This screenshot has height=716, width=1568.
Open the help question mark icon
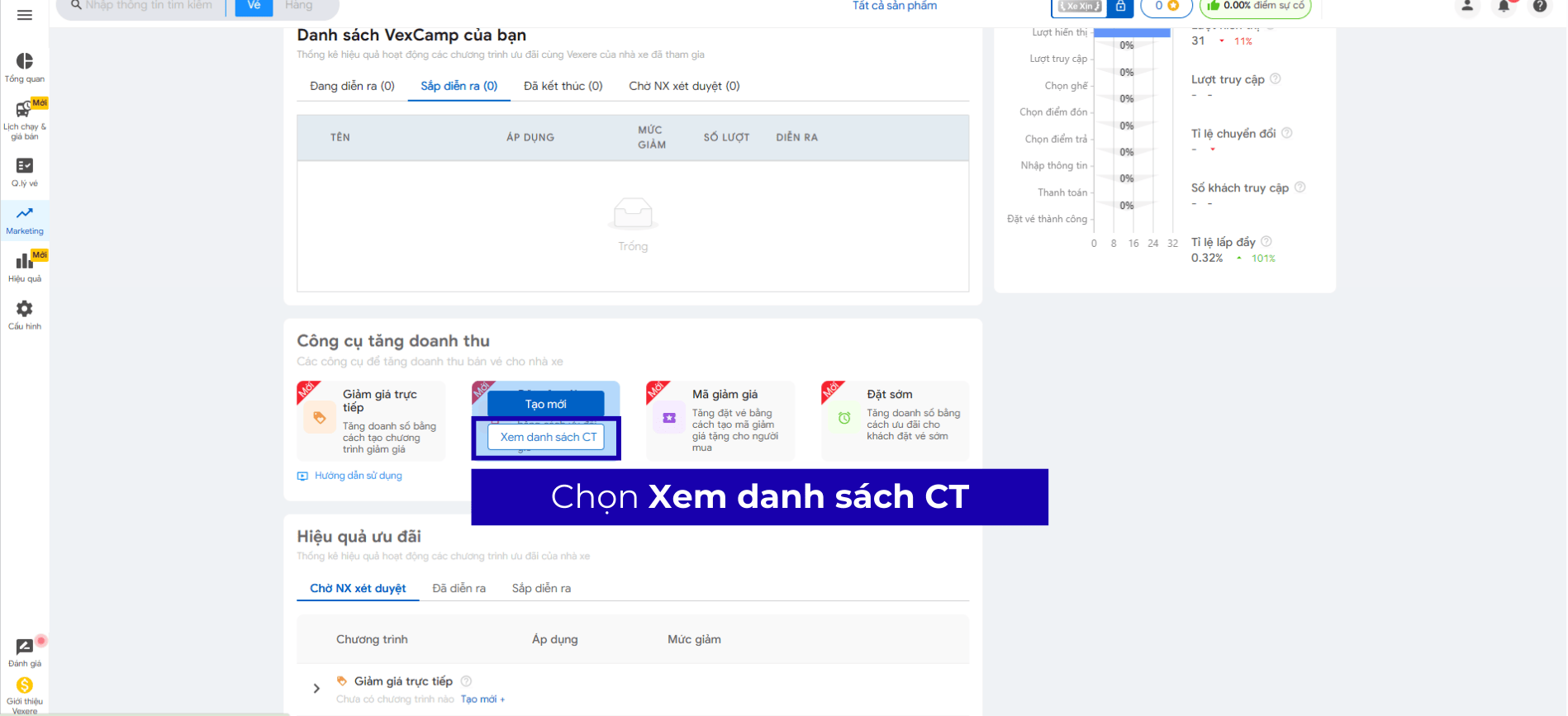1540,7
